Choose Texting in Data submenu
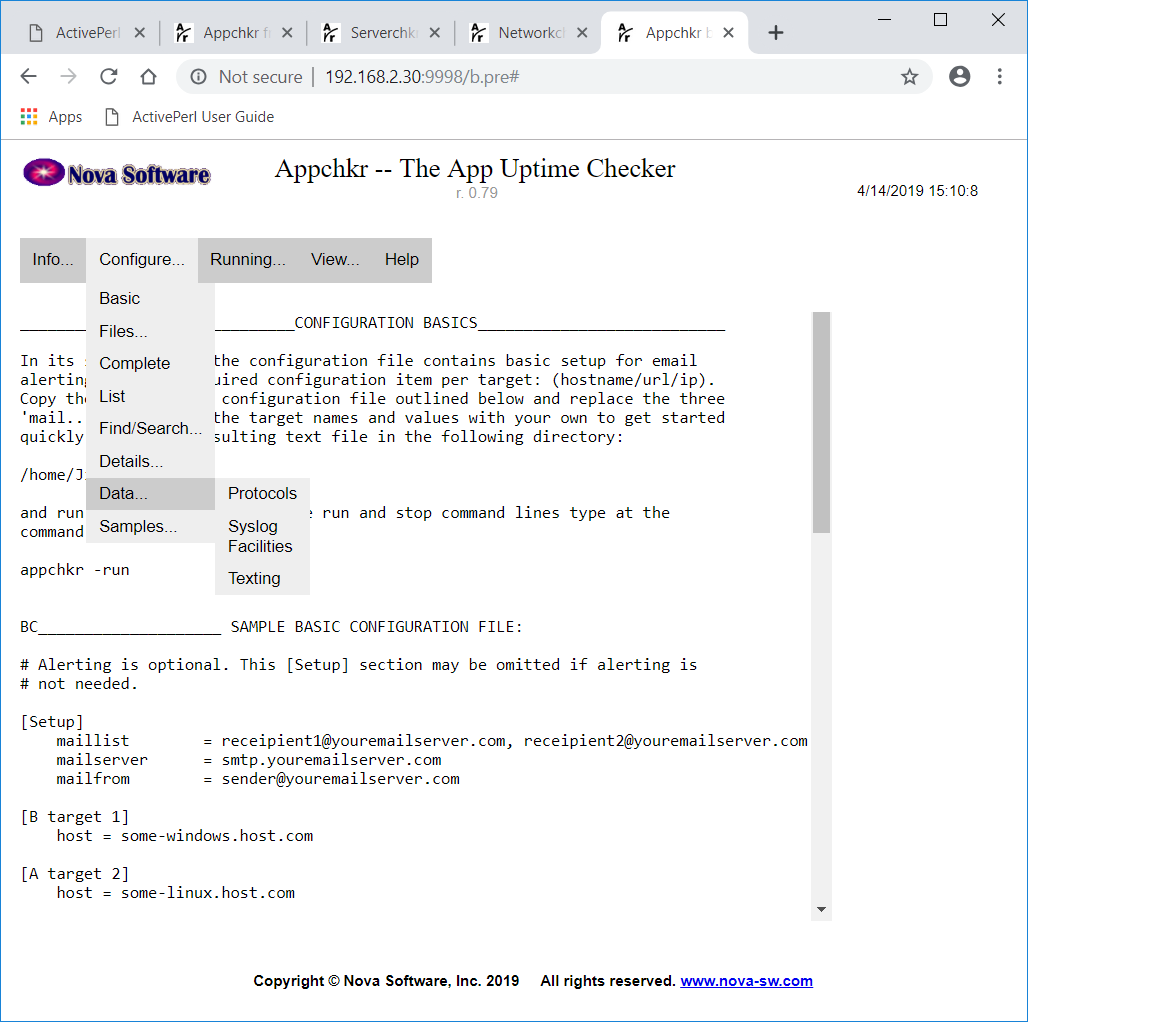 click(x=262, y=578)
